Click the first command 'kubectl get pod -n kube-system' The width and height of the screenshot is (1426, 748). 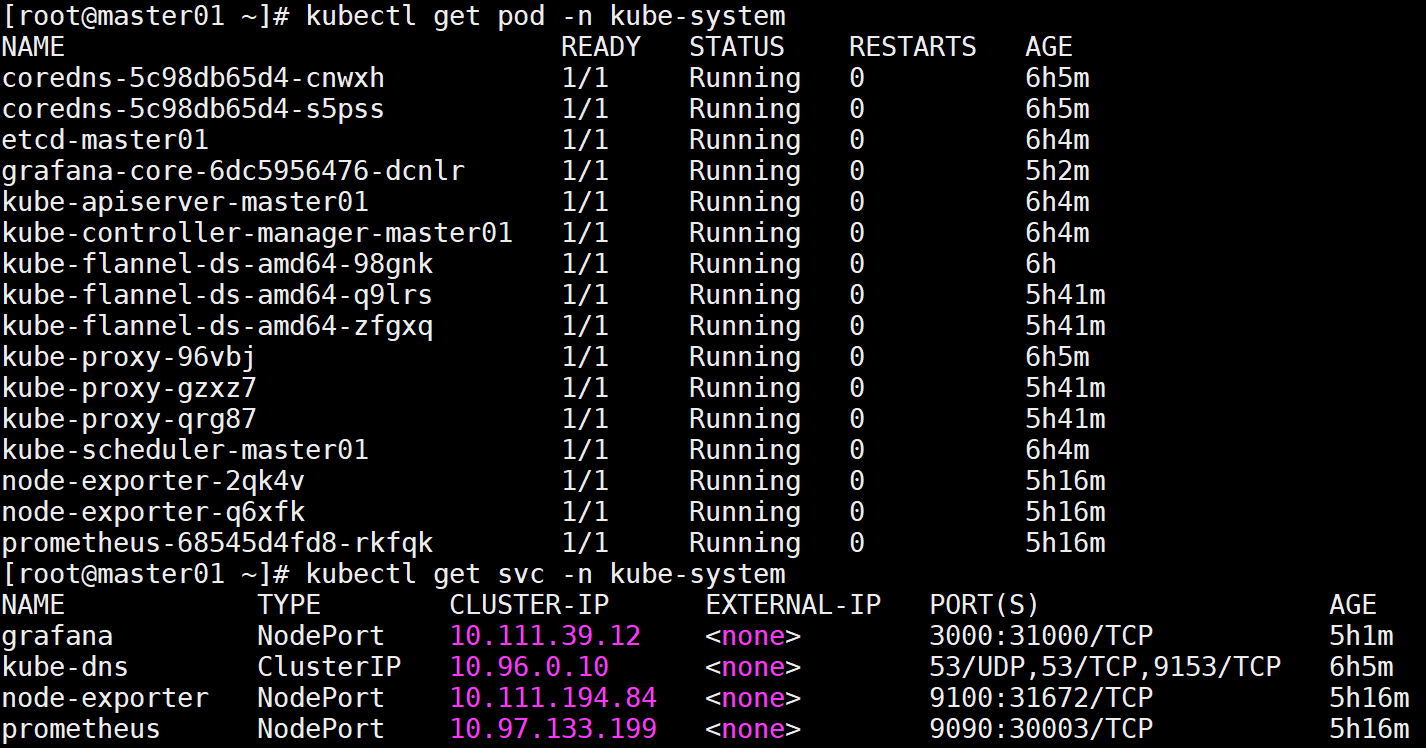point(545,16)
